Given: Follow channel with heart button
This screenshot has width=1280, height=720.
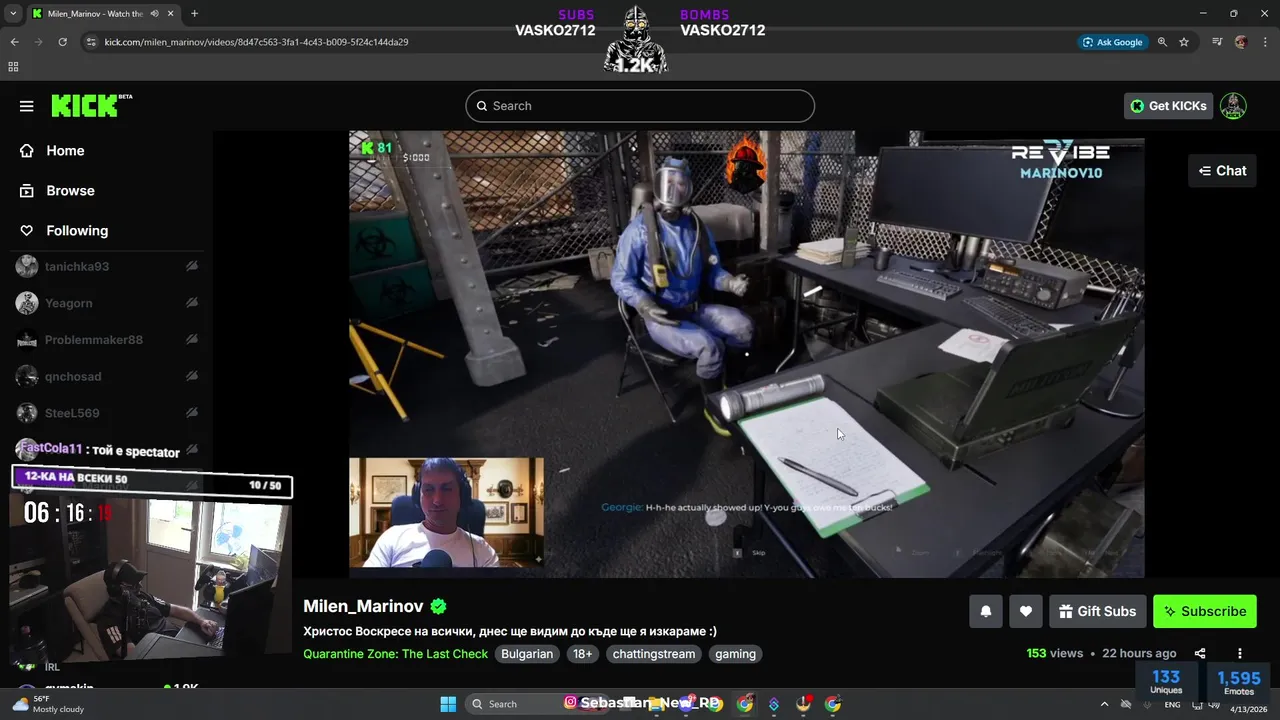Looking at the screenshot, I should (x=1026, y=611).
